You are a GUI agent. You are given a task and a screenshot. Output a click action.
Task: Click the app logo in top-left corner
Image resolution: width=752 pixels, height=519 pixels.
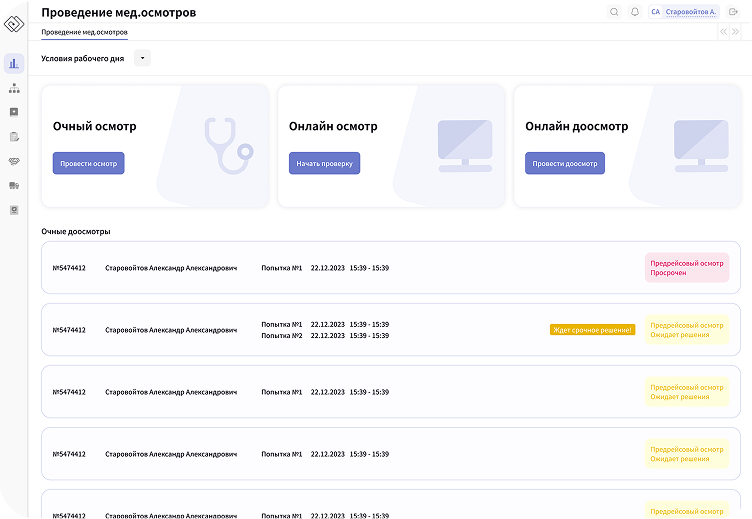[13, 22]
